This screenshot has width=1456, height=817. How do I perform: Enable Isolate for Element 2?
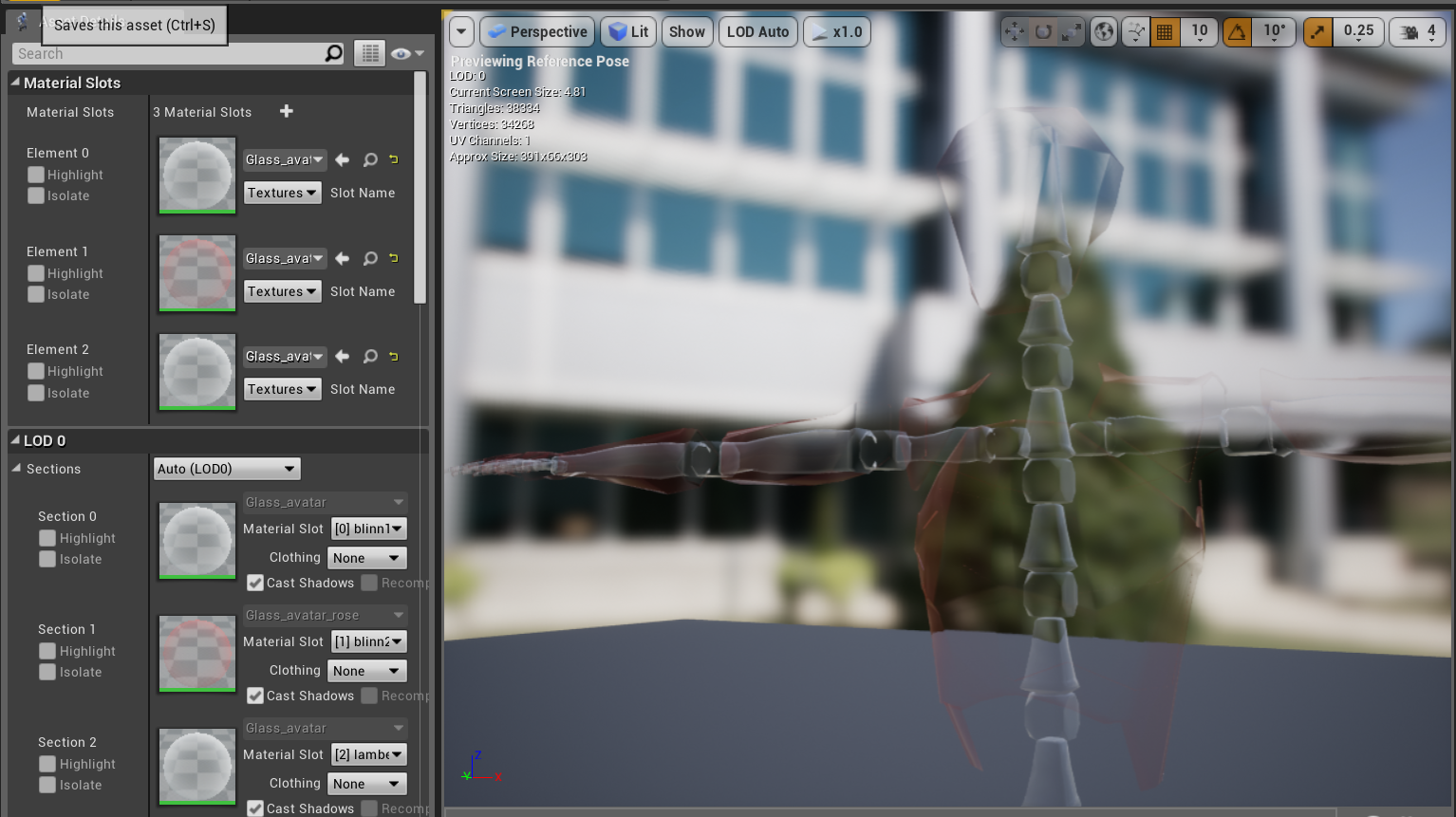point(36,393)
